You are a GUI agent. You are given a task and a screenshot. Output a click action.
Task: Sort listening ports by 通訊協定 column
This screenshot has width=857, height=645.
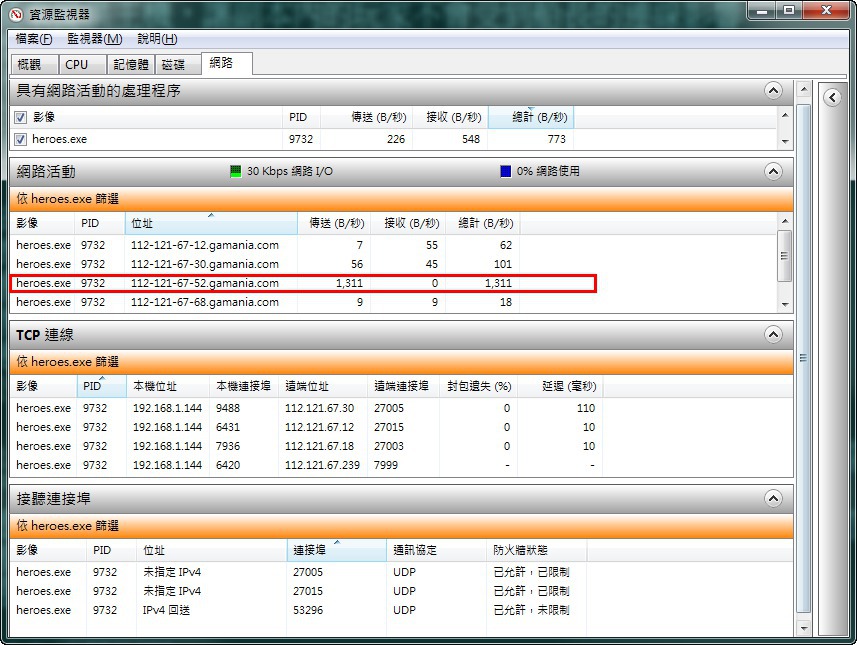click(436, 550)
